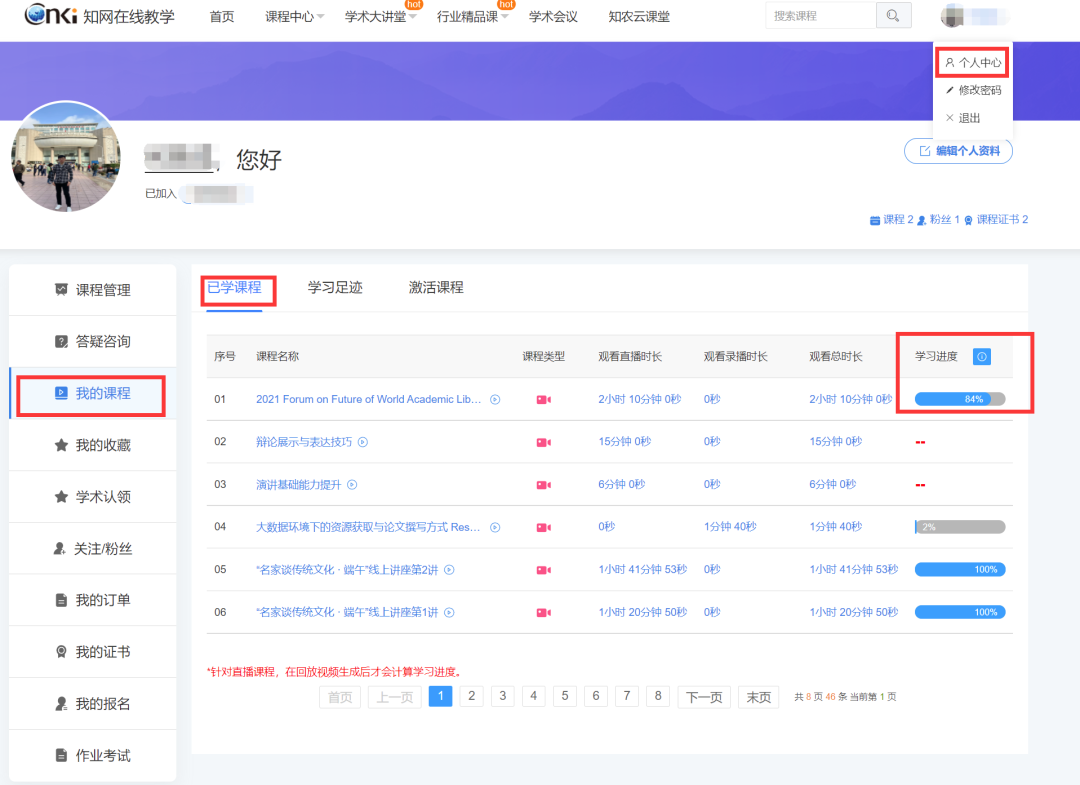Click play icon beside 端午线上讲座第2讲

[449, 570]
